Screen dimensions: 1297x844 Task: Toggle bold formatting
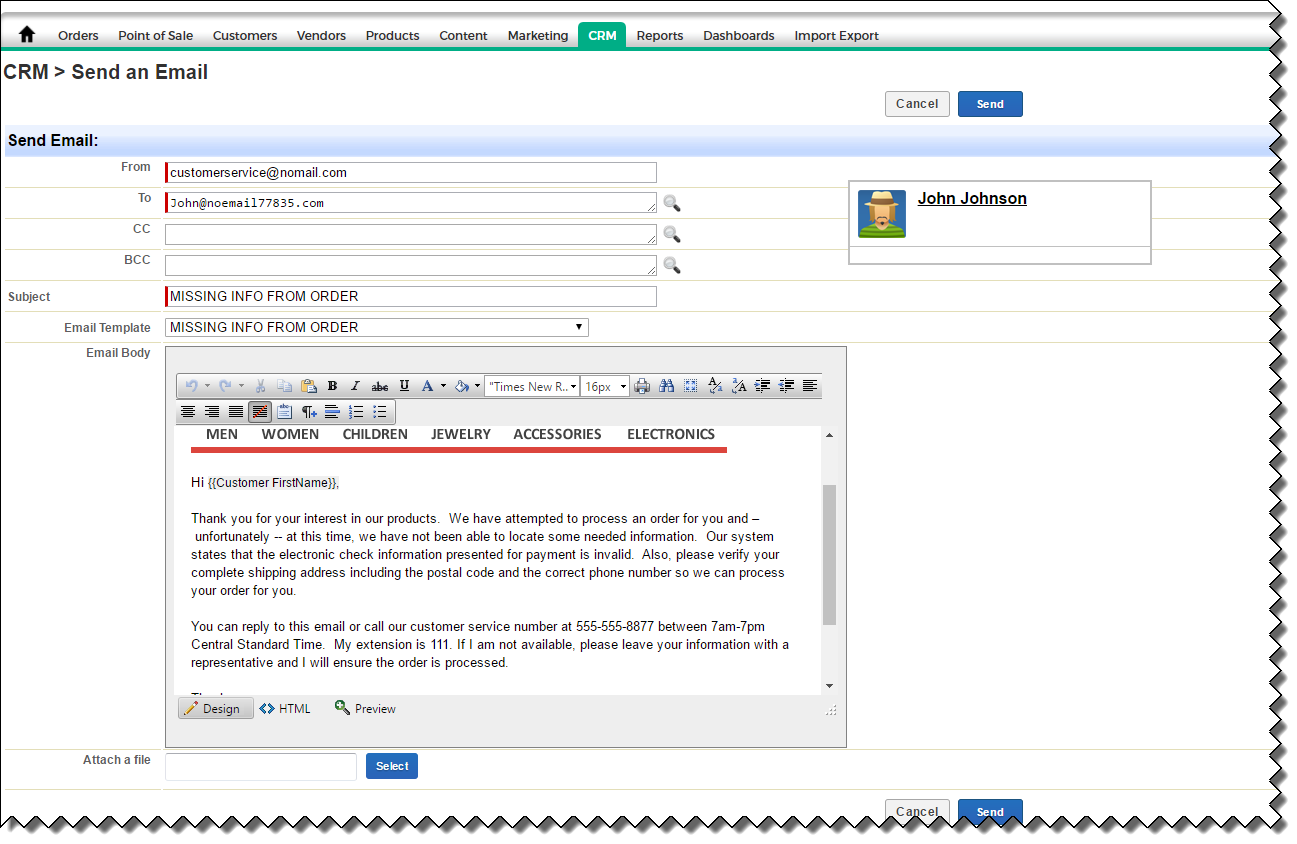[332, 386]
